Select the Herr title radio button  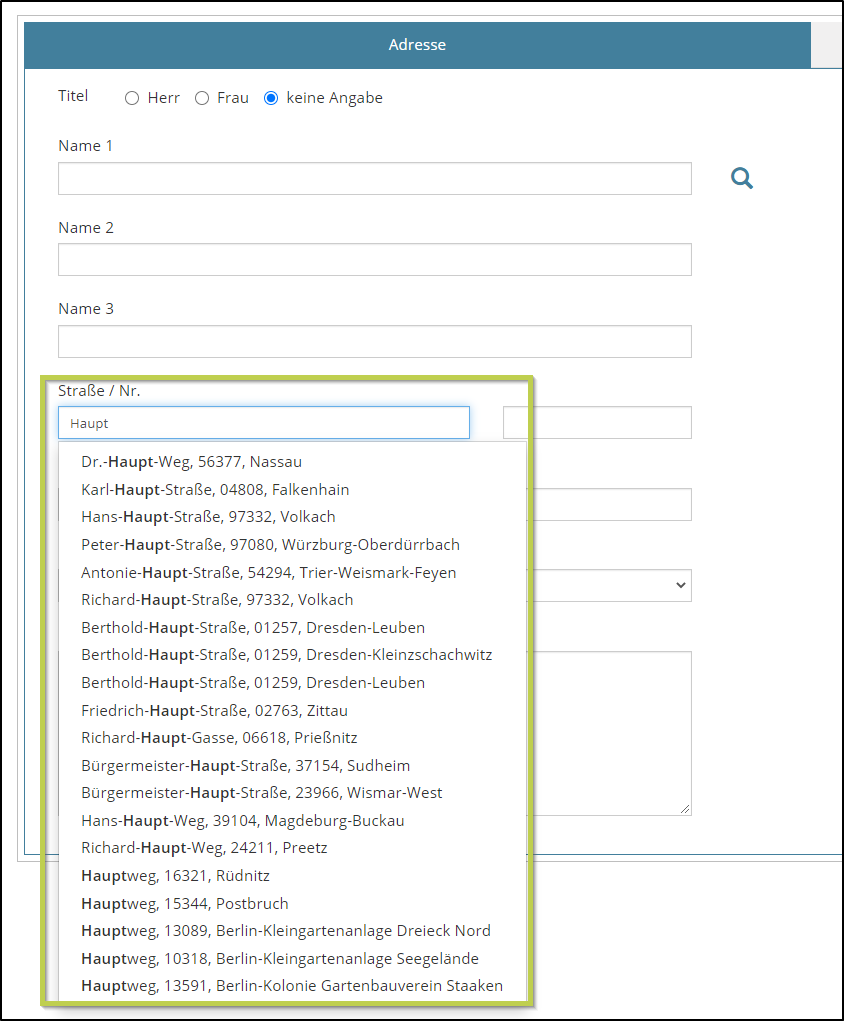pyautogui.click(x=132, y=98)
